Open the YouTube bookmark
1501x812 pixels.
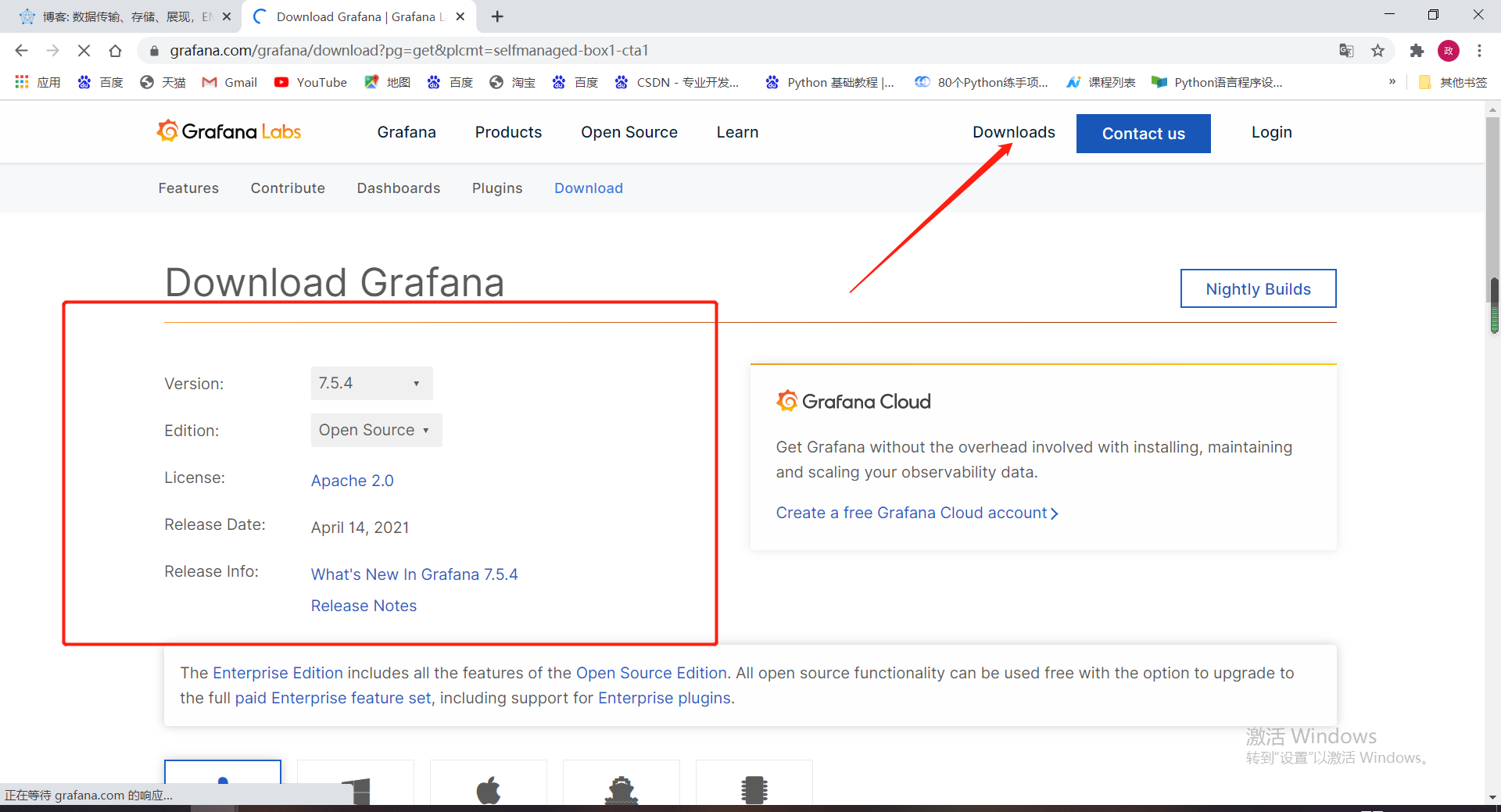(x=310, y=82)
